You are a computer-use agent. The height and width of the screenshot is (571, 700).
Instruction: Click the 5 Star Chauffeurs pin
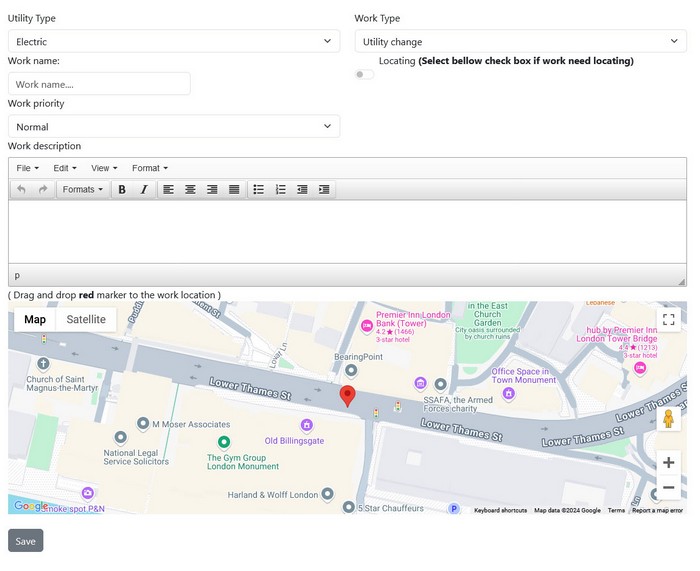(349, 507)
